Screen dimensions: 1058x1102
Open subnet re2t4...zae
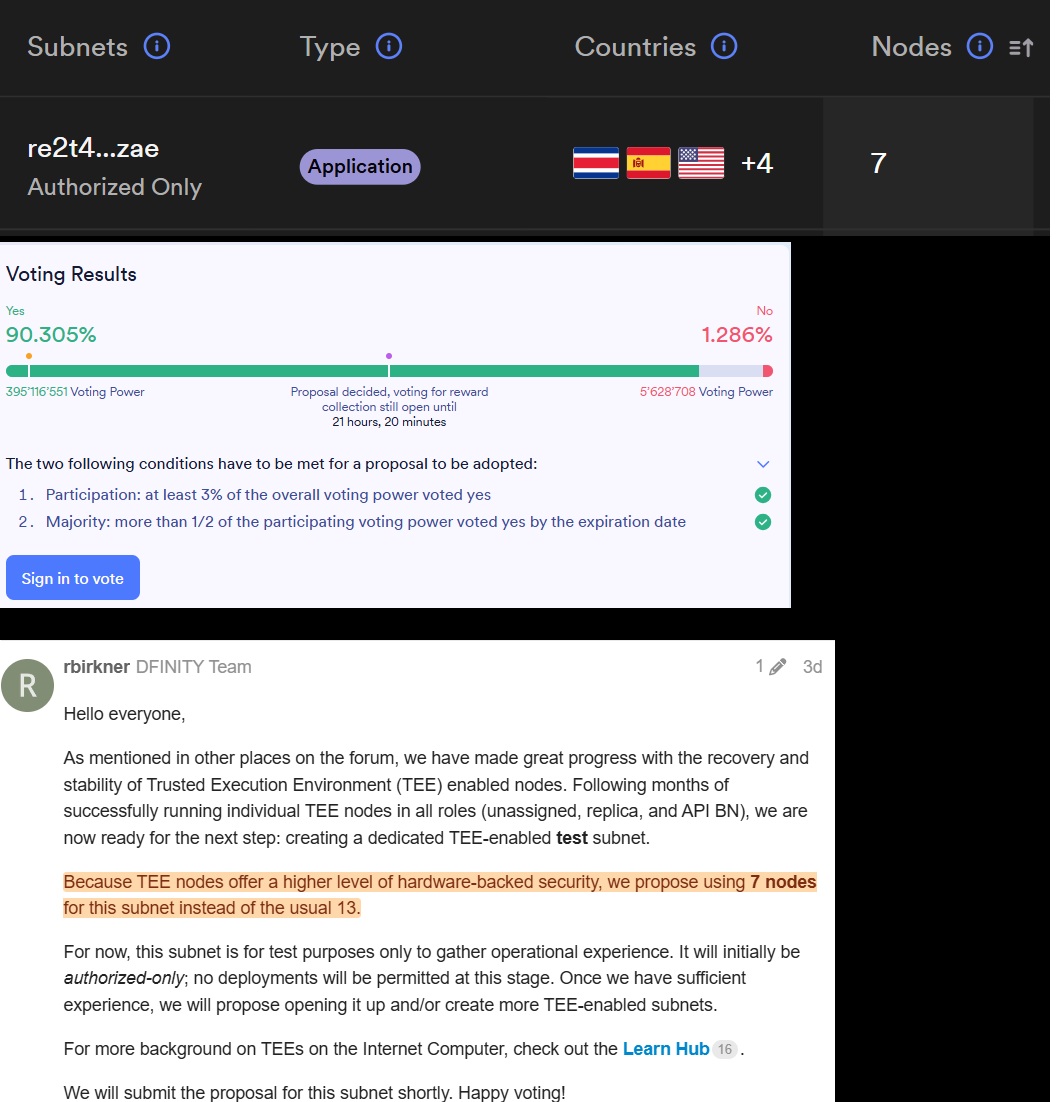(93, 148)
